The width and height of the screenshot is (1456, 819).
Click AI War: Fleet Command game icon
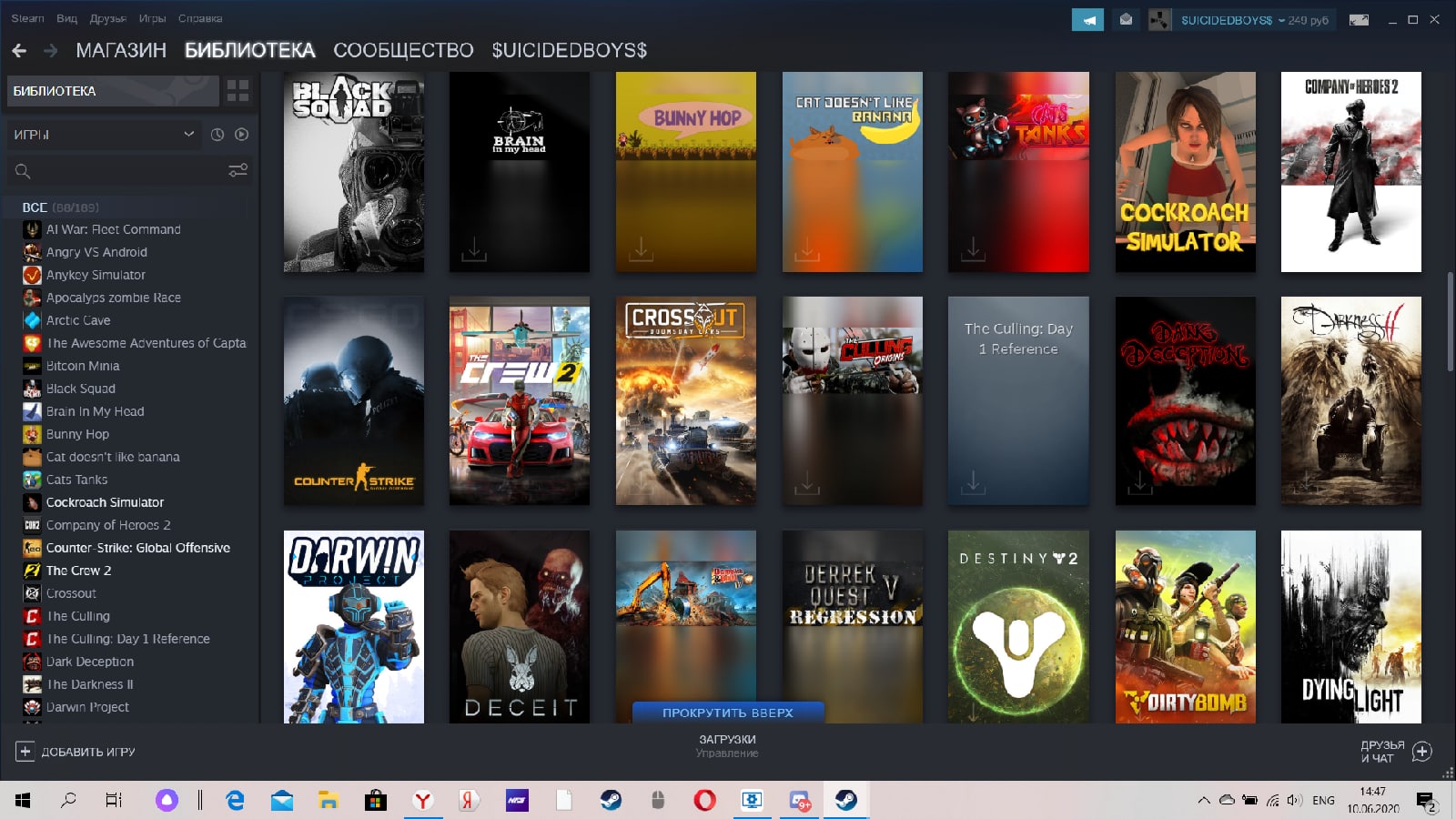(x=32, y=229)
